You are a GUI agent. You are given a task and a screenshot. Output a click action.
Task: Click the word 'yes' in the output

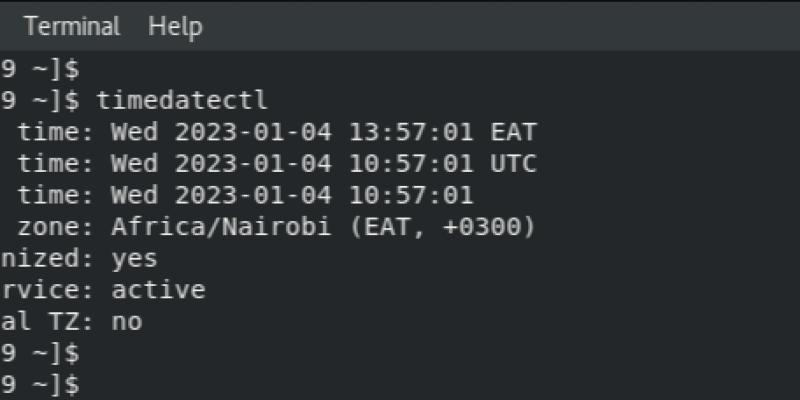pos(134,259)
